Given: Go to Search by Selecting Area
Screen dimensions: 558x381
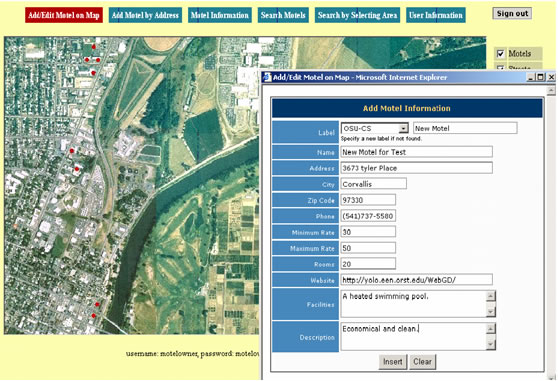Looking at the screenshot, I should pyautogui.click(x=357, y=15).
